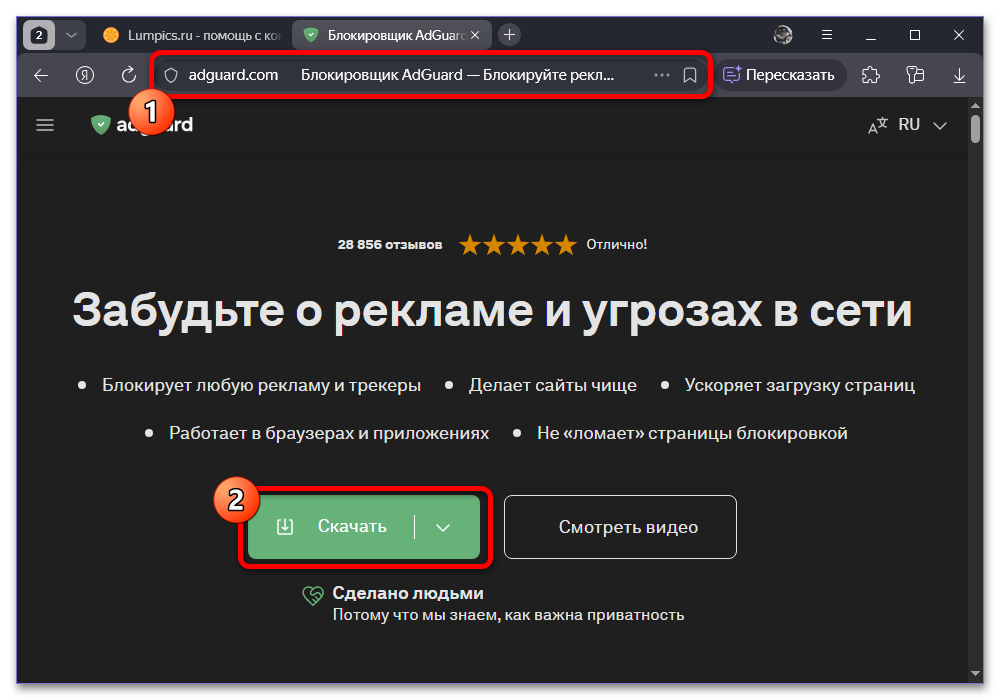This screenshot has height=700, width=1000.
Task: Open the browser extensions puzzle icon
Action: point(871,75)
